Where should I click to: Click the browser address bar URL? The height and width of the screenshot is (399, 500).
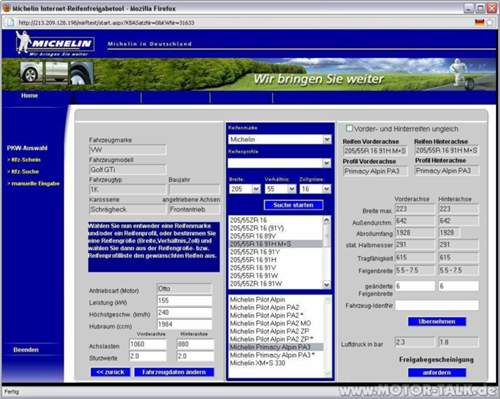(x=107, y=22)
